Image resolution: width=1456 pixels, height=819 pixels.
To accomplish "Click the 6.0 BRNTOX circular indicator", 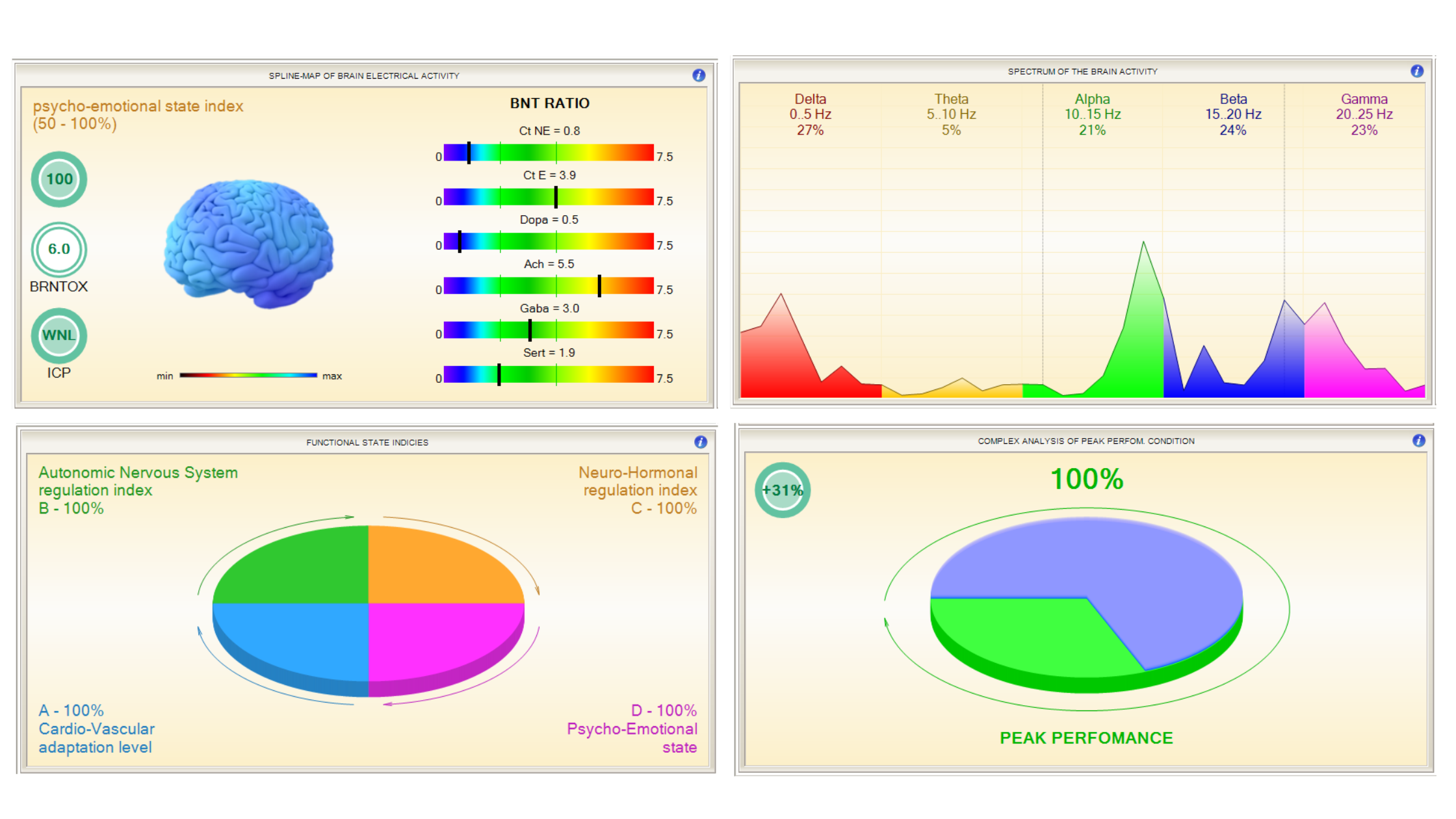I will pos(59,249).
